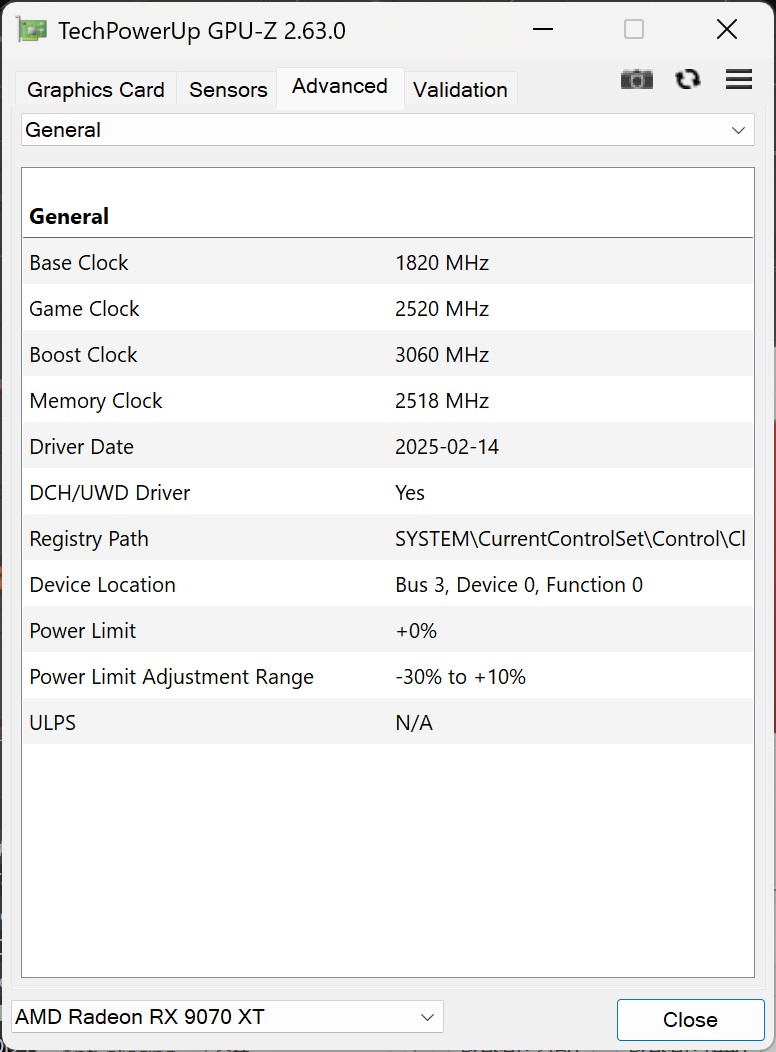Expand the General category dropdown
Image resolution: width=776 pixels, height=1052 pixels.
pyautogui.click(x=388, y=130)
